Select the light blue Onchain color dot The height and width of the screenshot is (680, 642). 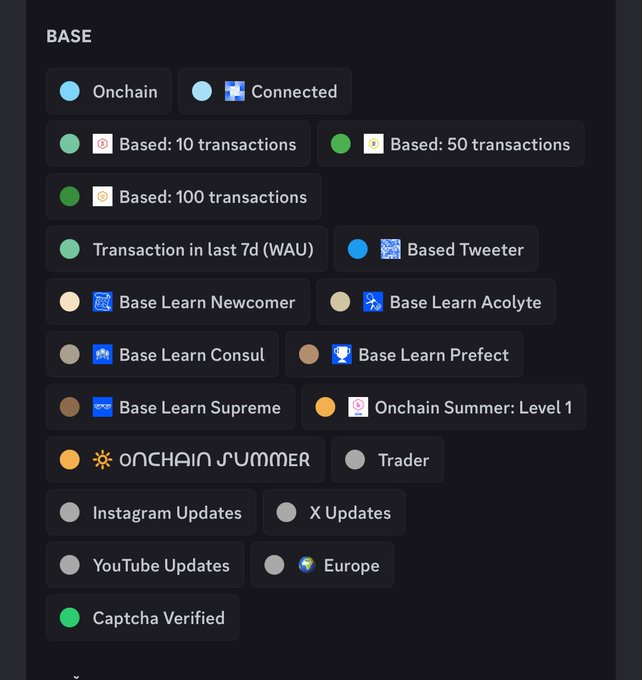[x=69, y=92]
